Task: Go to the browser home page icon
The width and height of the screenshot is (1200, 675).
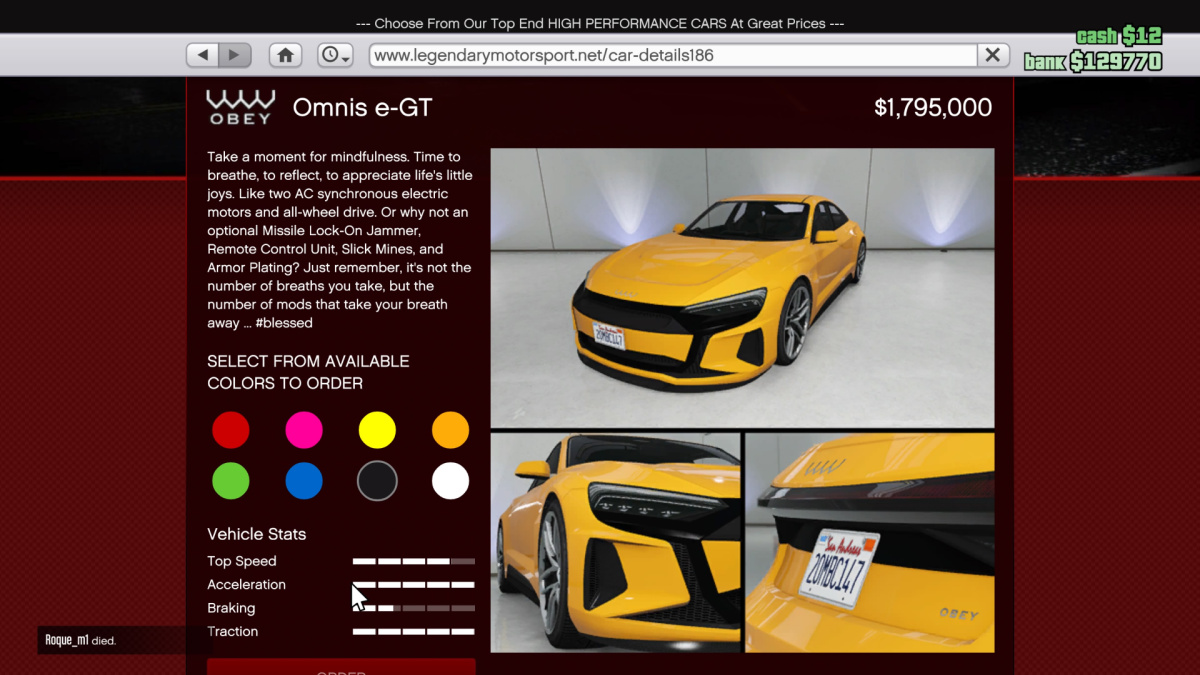Action: (x=285, y=55)
